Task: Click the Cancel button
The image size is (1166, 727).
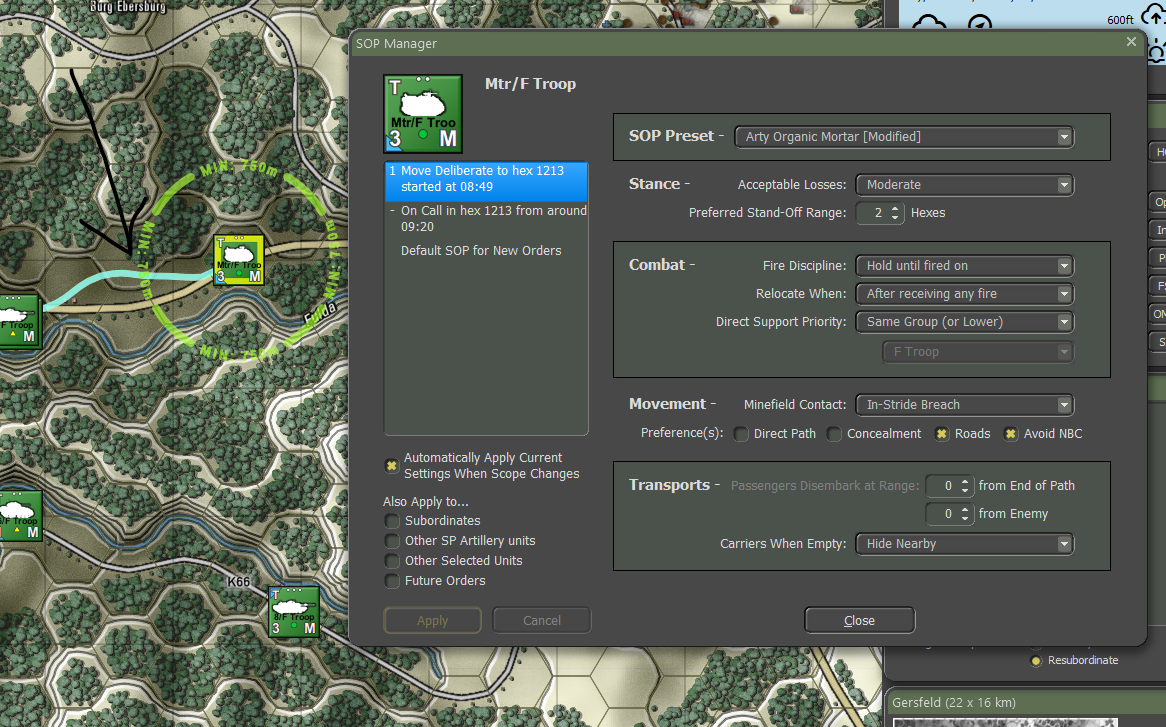Action: coord(541,620)
